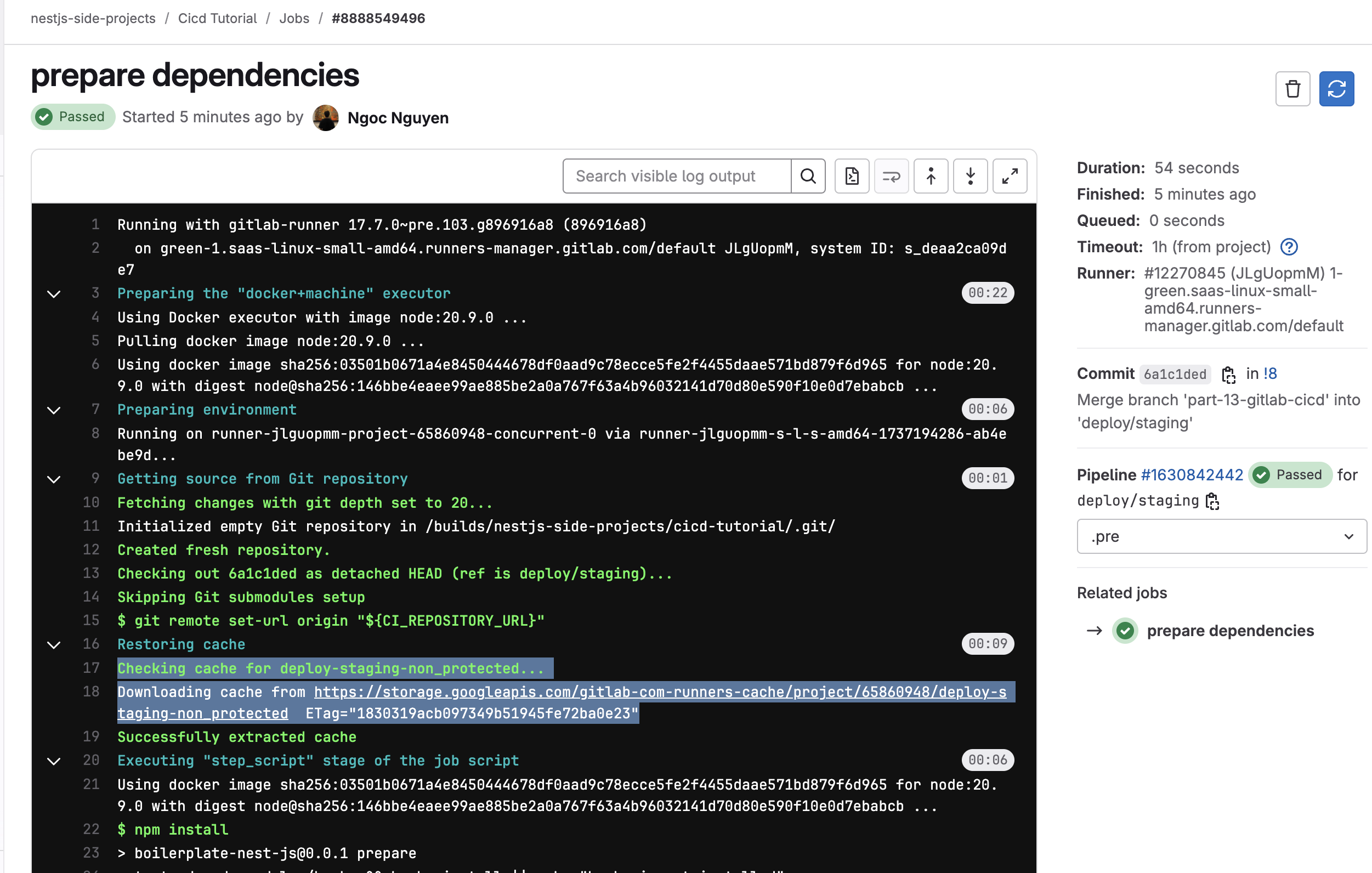The height and width of the screenshot is (873, 1372).
Task: Open the raw job log
Action: tap(851, 176)
